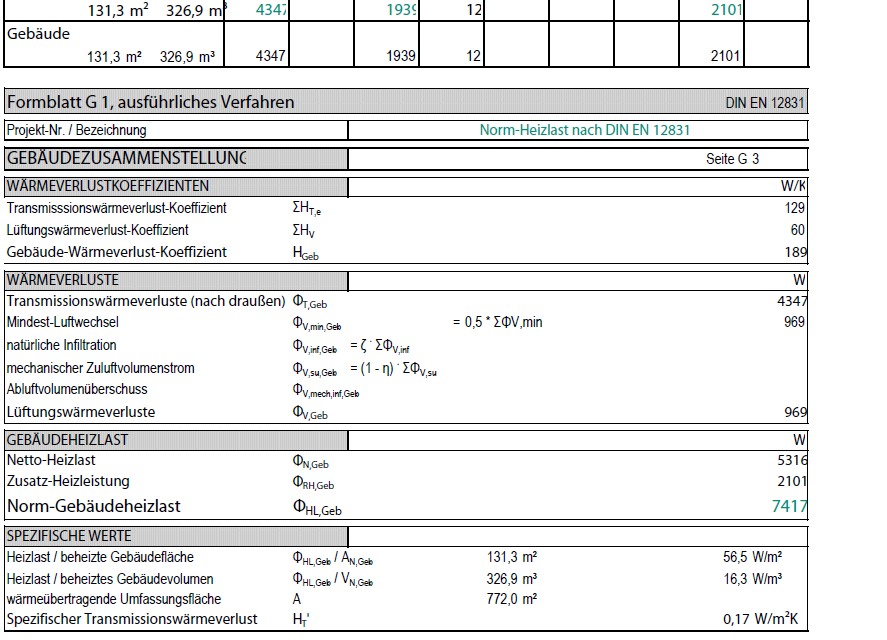Select "Lüftungswärmeverlust-Koeffizient" row label
The height and width of the screenshot is (640, 887).
pos(97,230)
